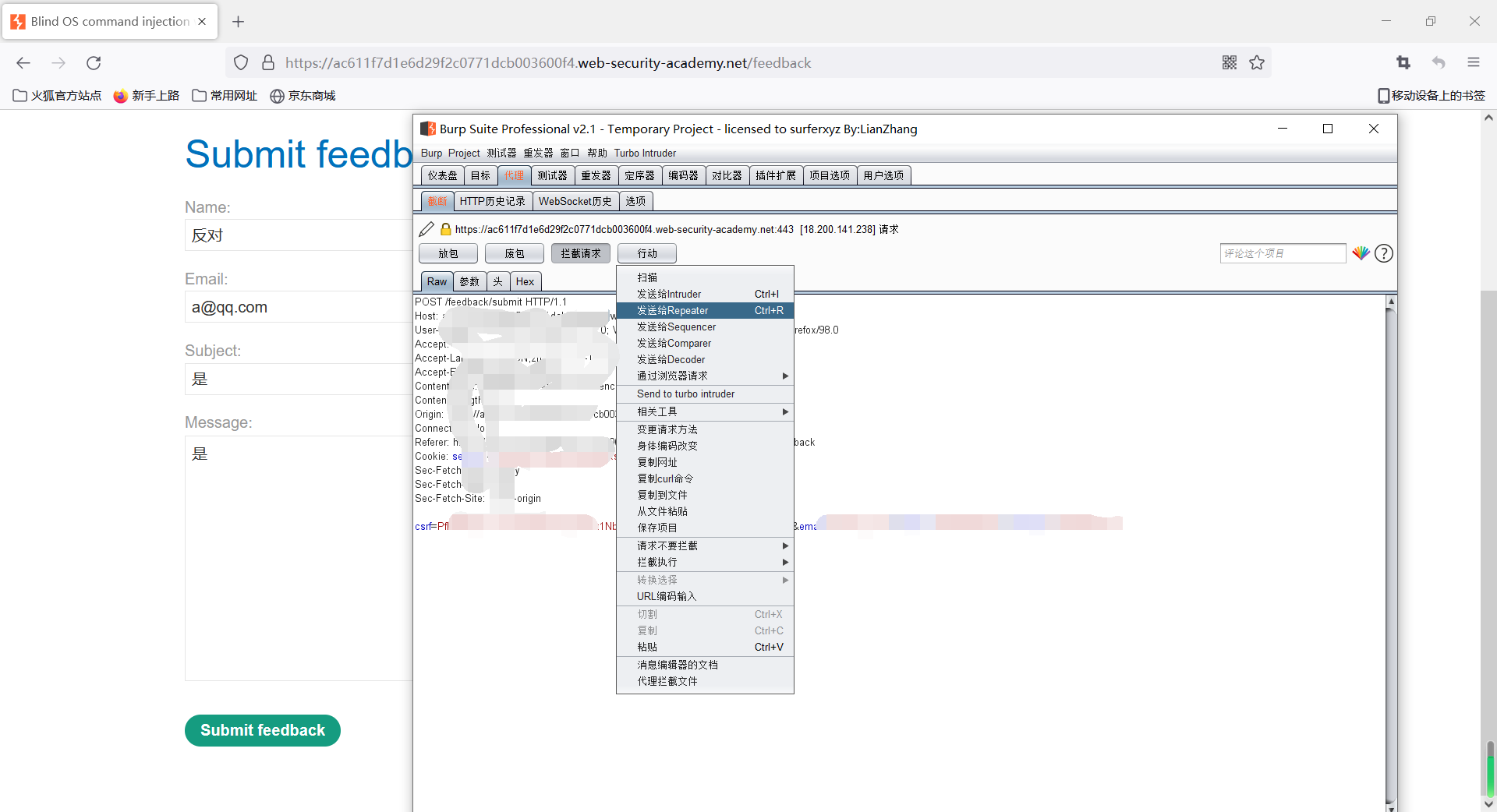Choose 发送给Repeater from context menu
The height and width of the screenshot is (812, 1497).
(x=705, y=310)
